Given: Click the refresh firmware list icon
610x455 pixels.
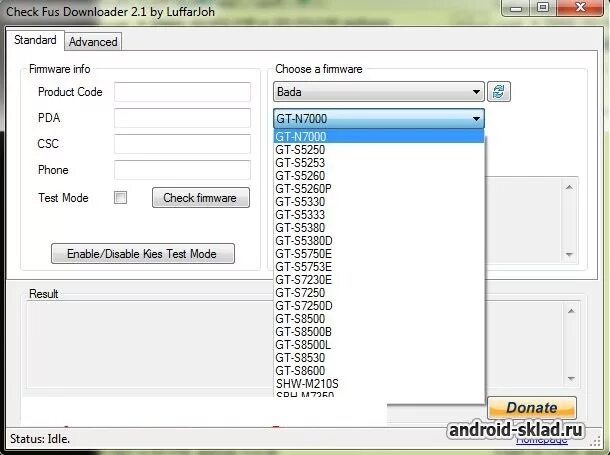Looking at the screenshot, I should coord(499,92).
